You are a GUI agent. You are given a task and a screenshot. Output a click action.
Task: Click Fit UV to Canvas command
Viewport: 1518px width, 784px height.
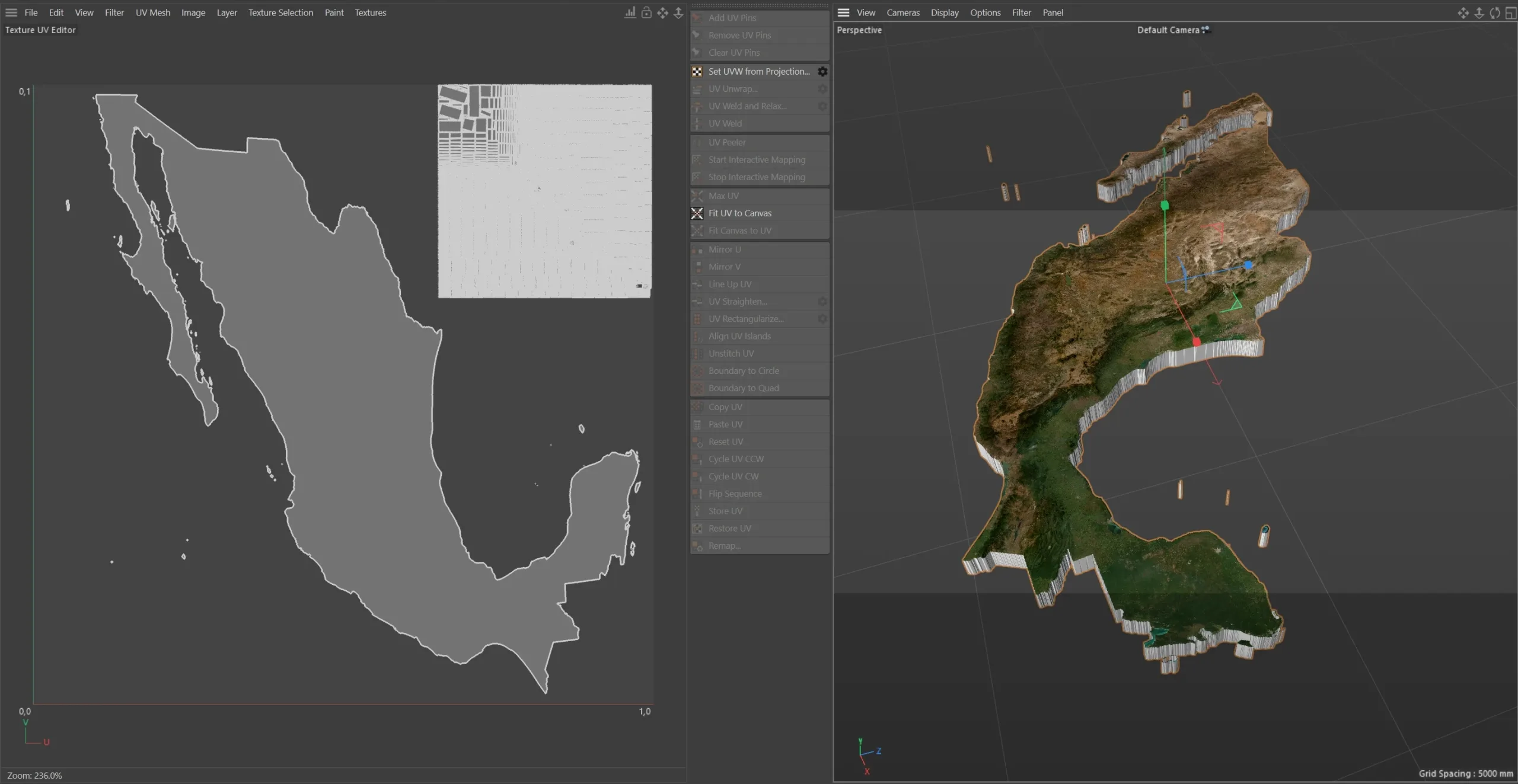point(739,213)
